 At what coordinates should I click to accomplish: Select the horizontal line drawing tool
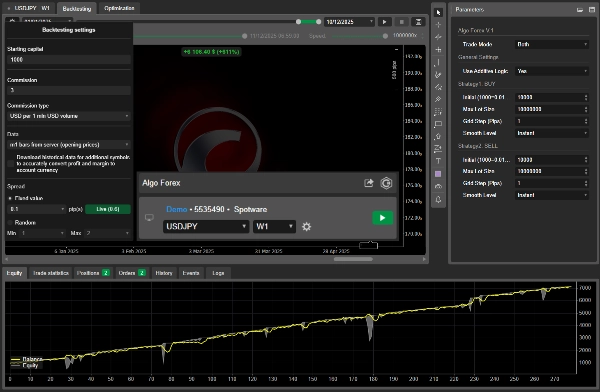(x=439, y=50)
